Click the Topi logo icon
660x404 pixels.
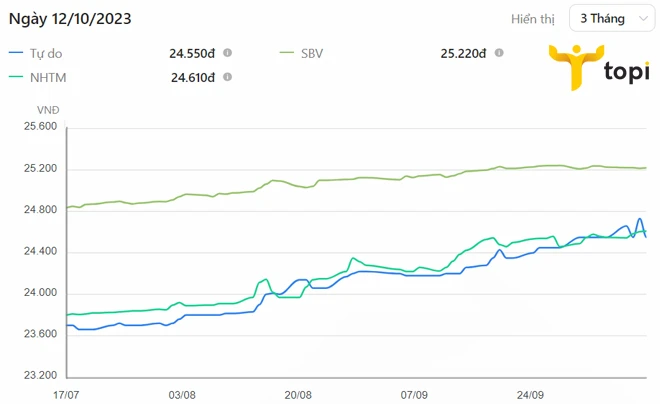coord(574,67)
